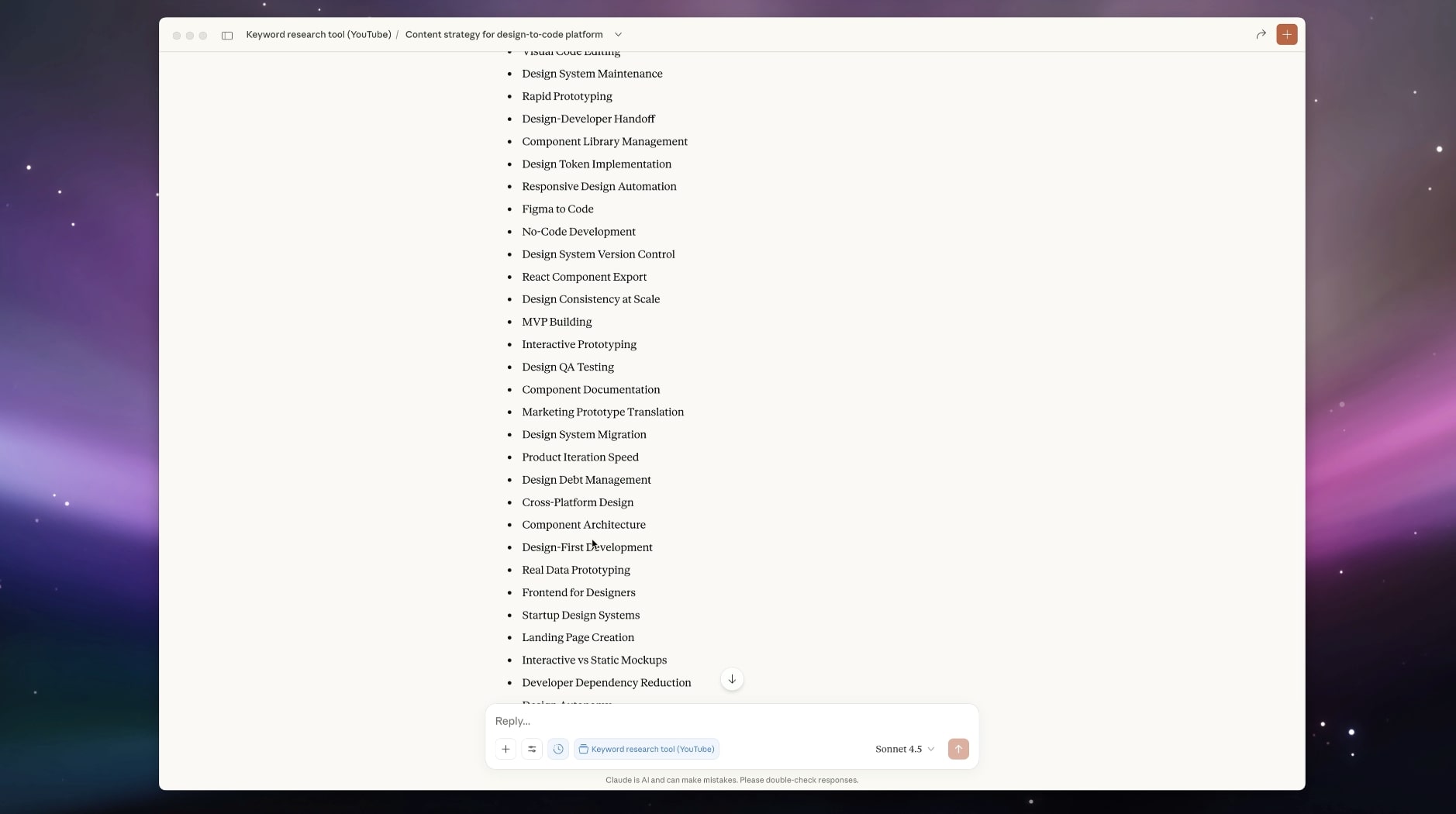Open the Keyword research tool (YouTube) breadcrumb link
This screenshot has height=814, width=1456.
(318, 34)
